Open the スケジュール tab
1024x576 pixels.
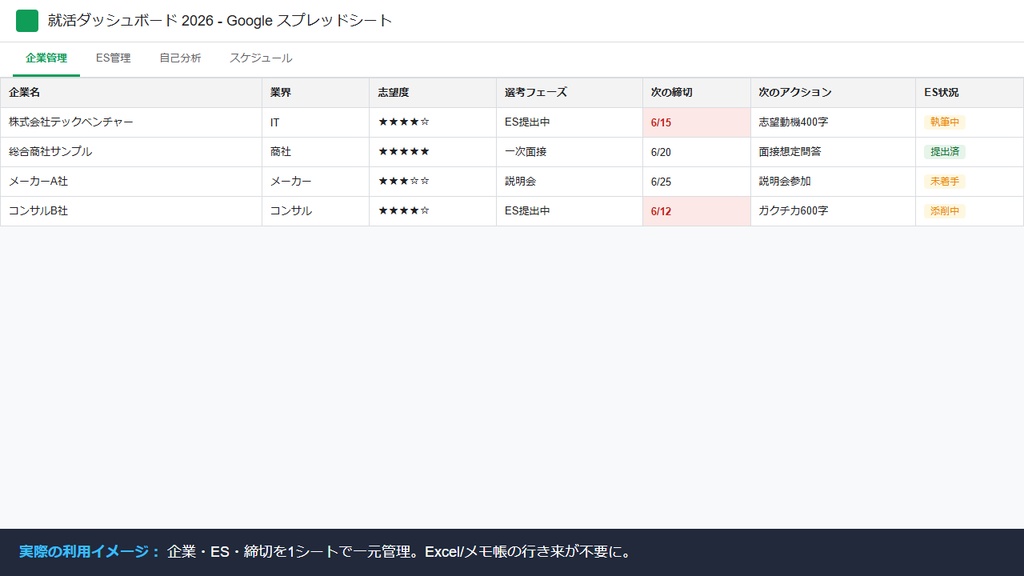pos(261,58)
